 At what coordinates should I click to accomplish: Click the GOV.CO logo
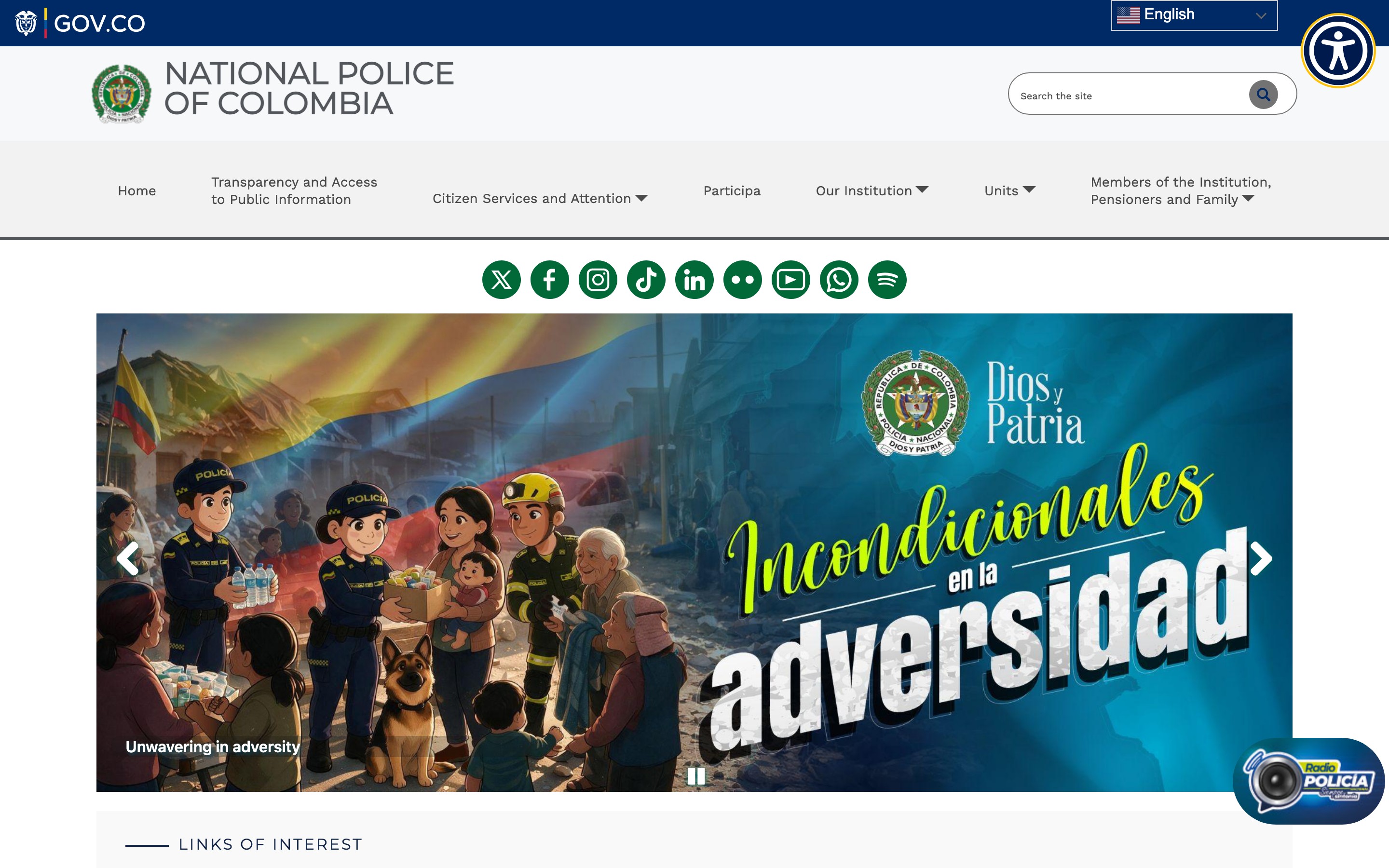click(80, 23)
